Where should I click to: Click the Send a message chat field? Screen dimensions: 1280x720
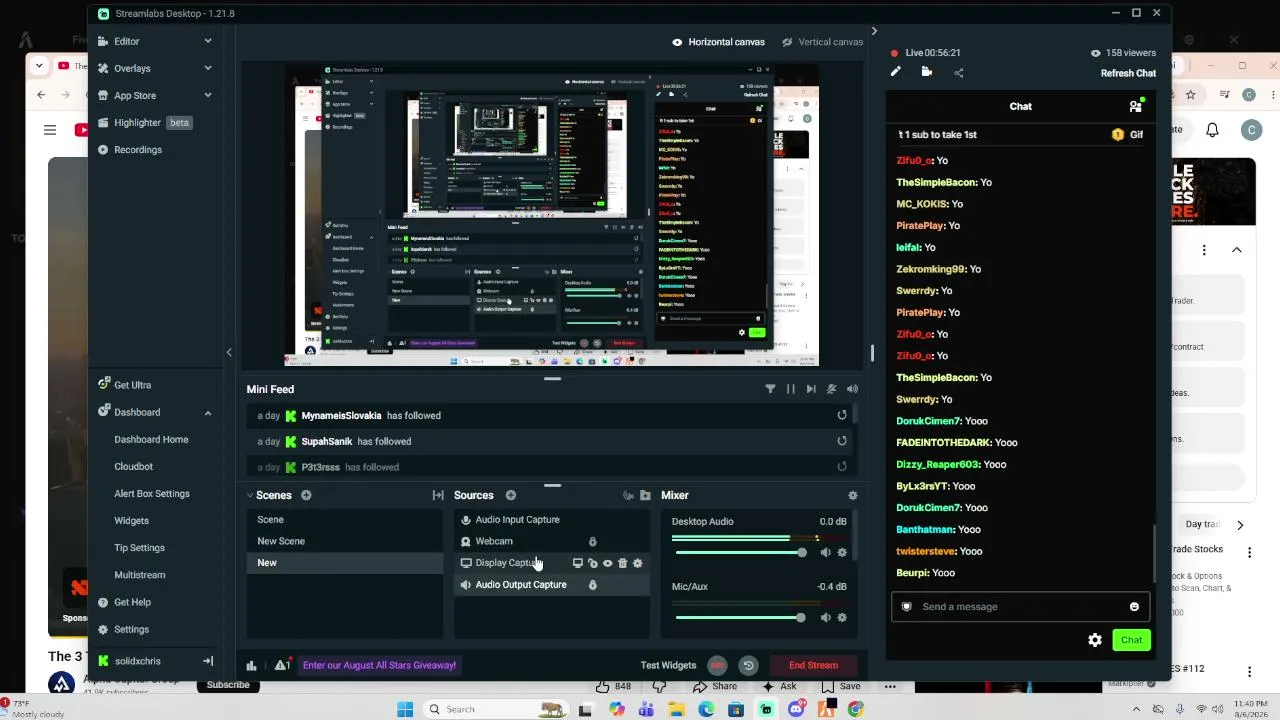click(x=1020, y=607)
